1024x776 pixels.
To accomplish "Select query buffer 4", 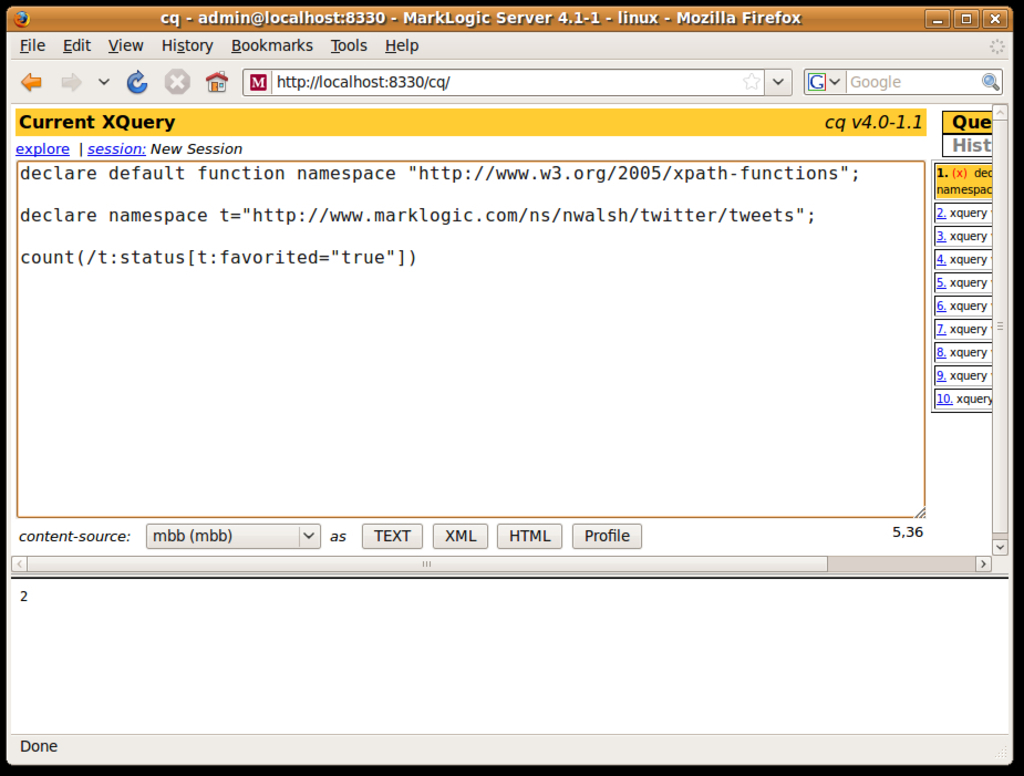I will 941,259.
